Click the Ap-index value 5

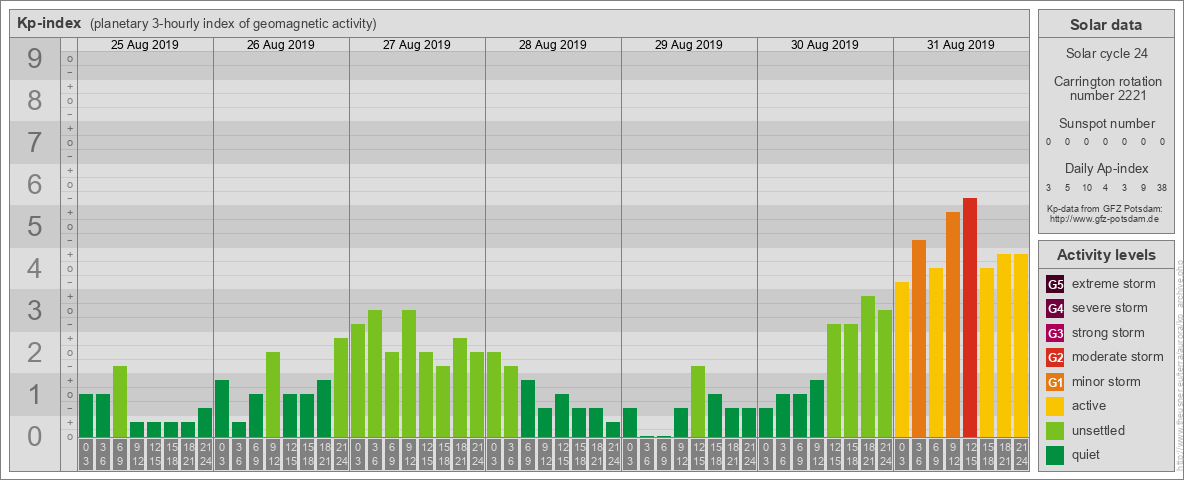[x=1068, y=187]
